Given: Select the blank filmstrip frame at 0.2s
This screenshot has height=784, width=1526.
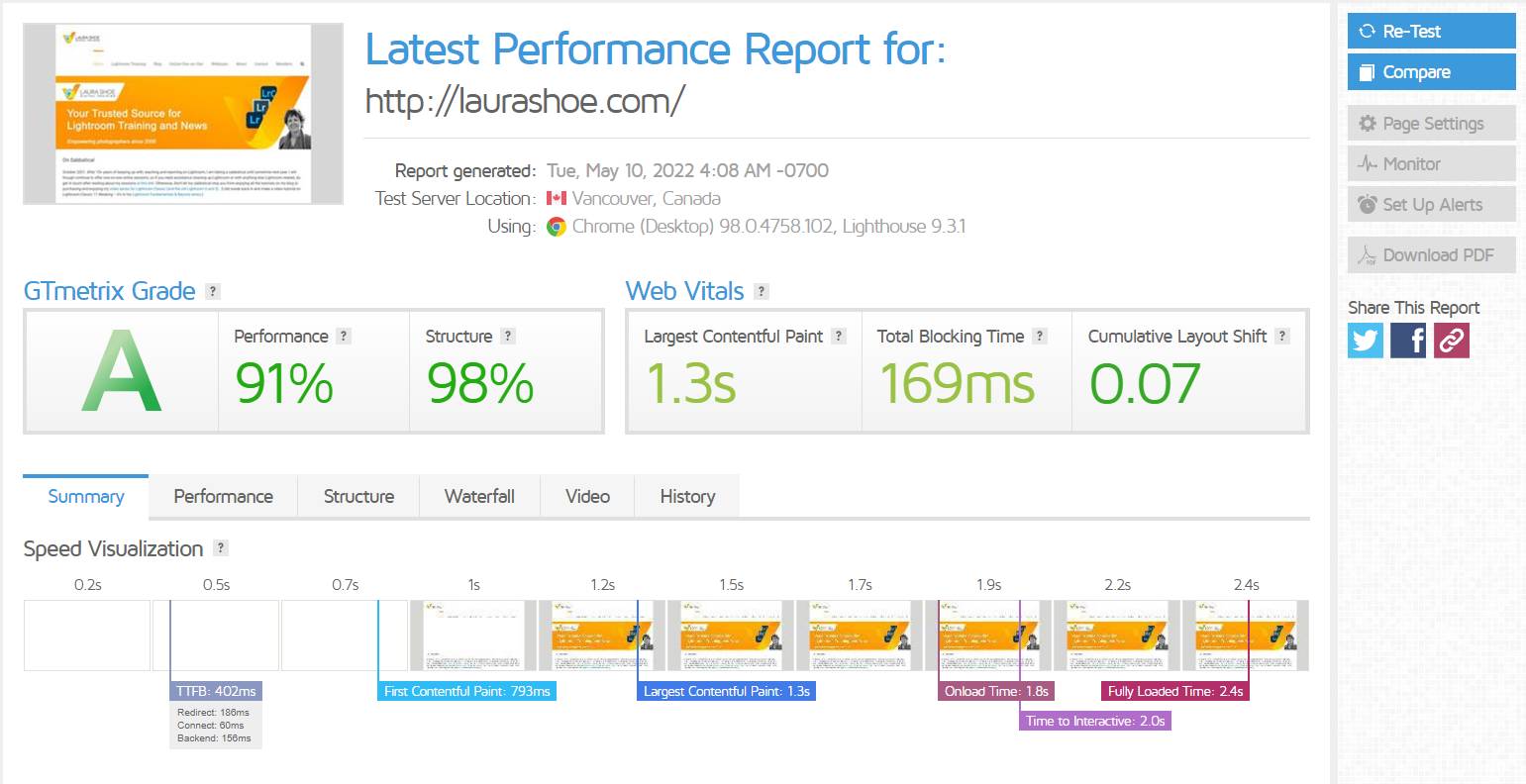Looking at the screenshot, I should (87, 636).
